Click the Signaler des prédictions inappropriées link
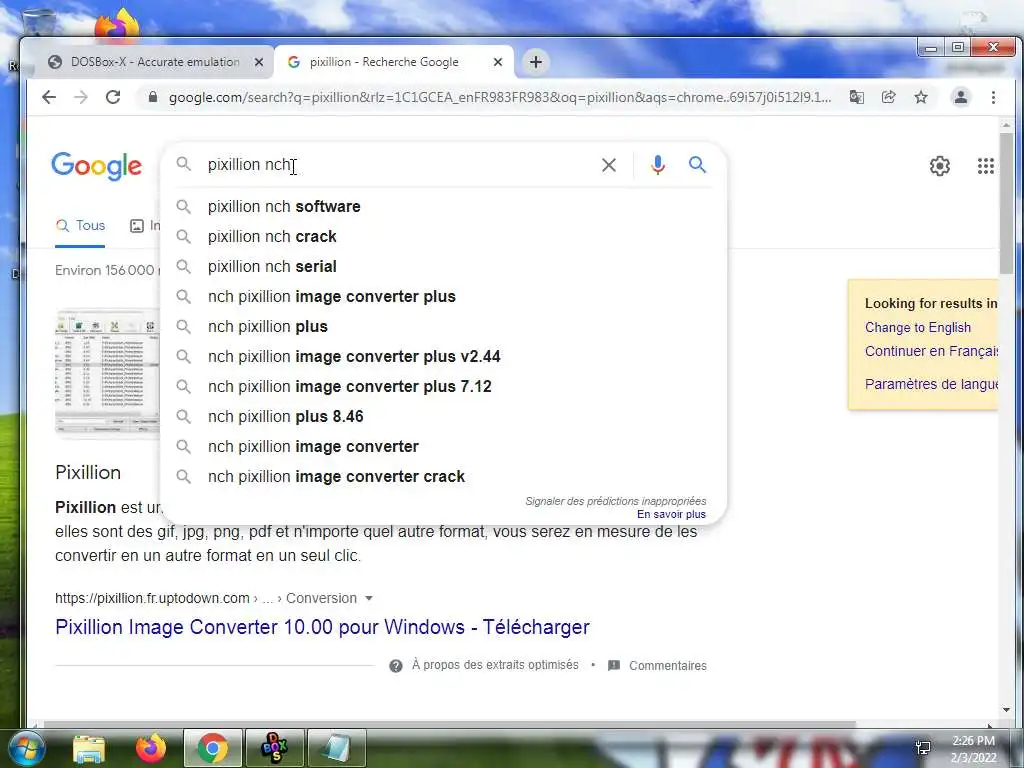1024x768 pixels. pos(615,501)
